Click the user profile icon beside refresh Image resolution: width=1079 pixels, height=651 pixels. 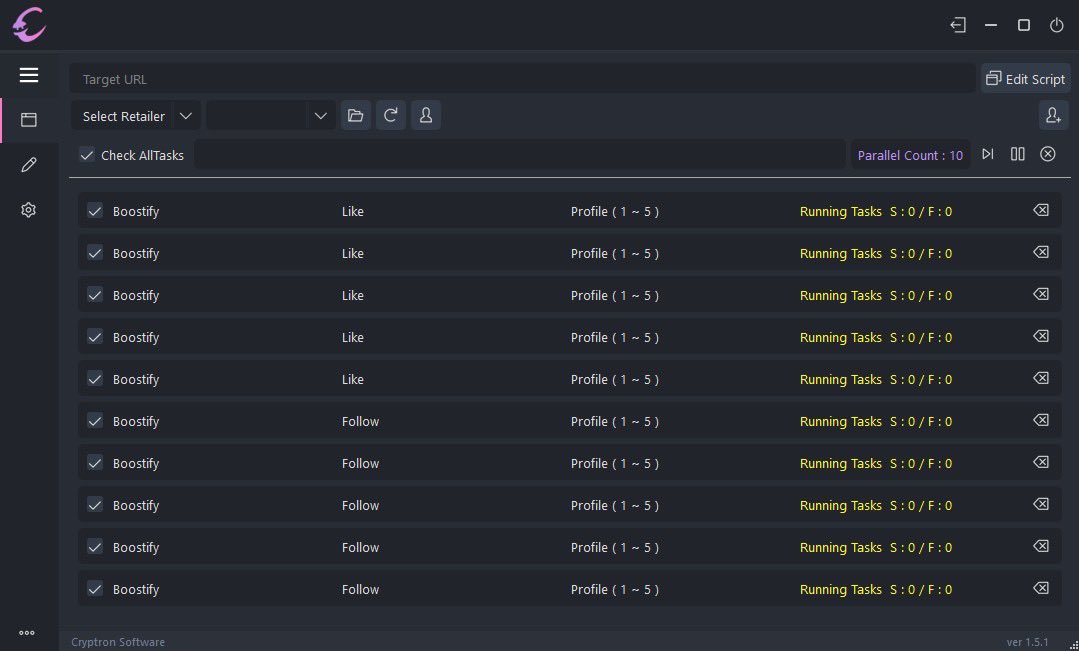pos(426,115)
